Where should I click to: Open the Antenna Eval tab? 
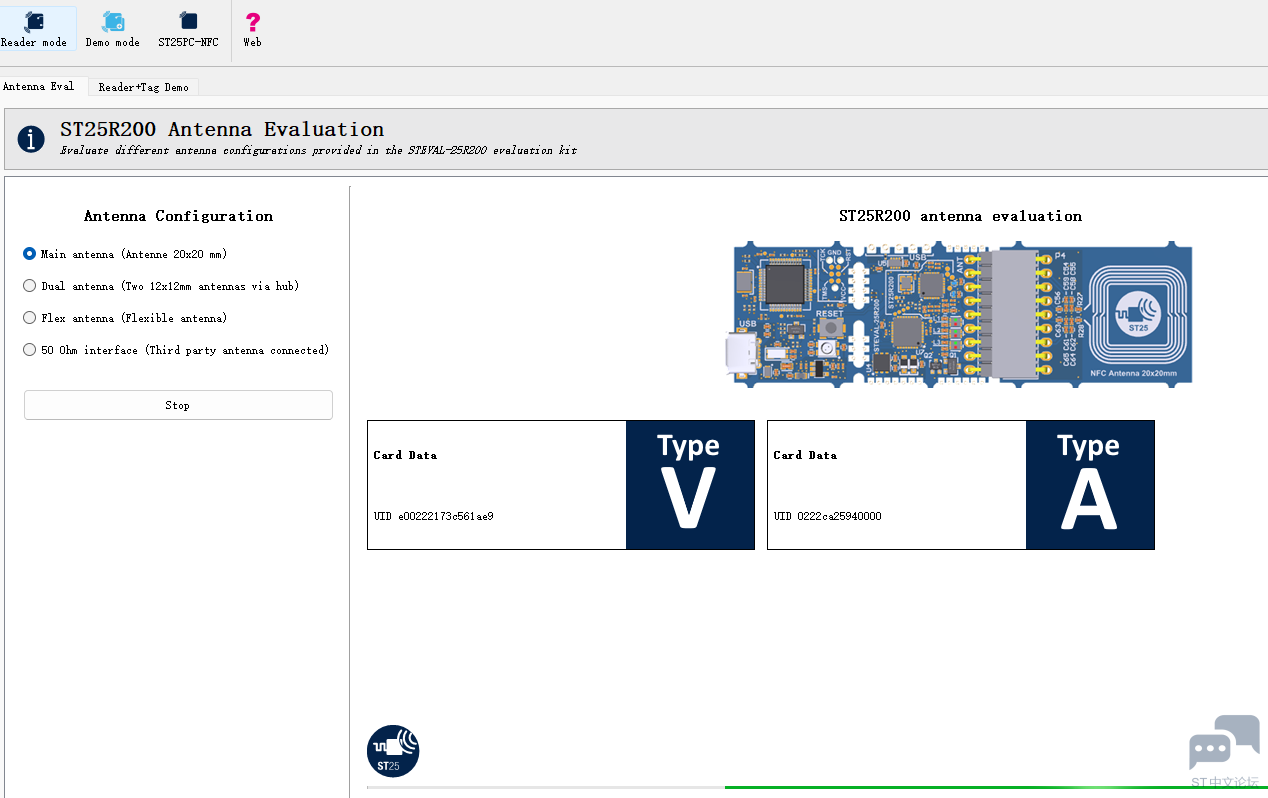point(39,86)
